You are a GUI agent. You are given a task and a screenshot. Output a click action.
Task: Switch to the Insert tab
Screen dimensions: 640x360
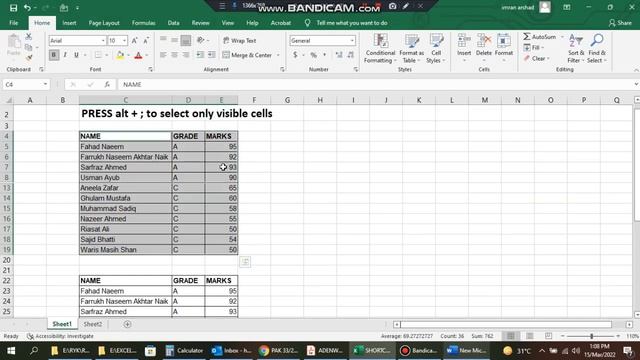coord(69,23)
